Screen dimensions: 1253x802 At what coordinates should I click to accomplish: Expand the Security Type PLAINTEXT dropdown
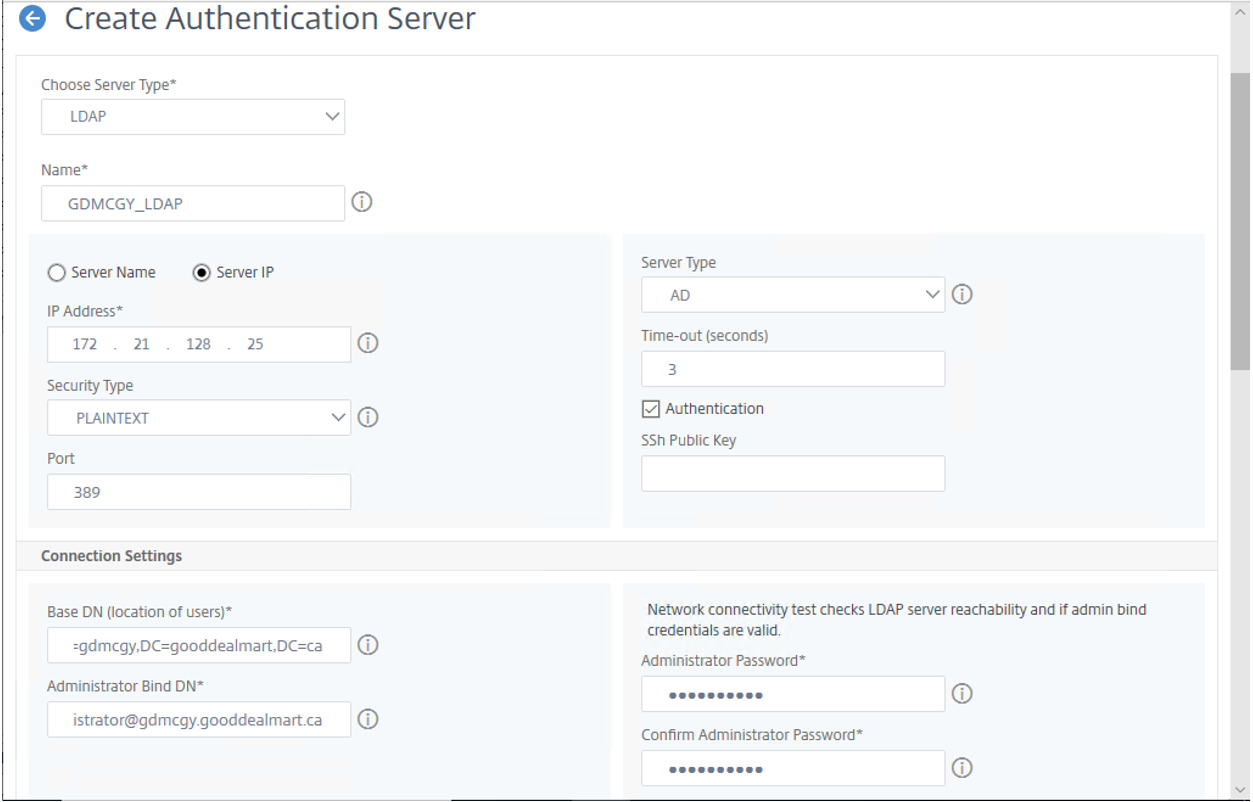click(x=199, y=418)
